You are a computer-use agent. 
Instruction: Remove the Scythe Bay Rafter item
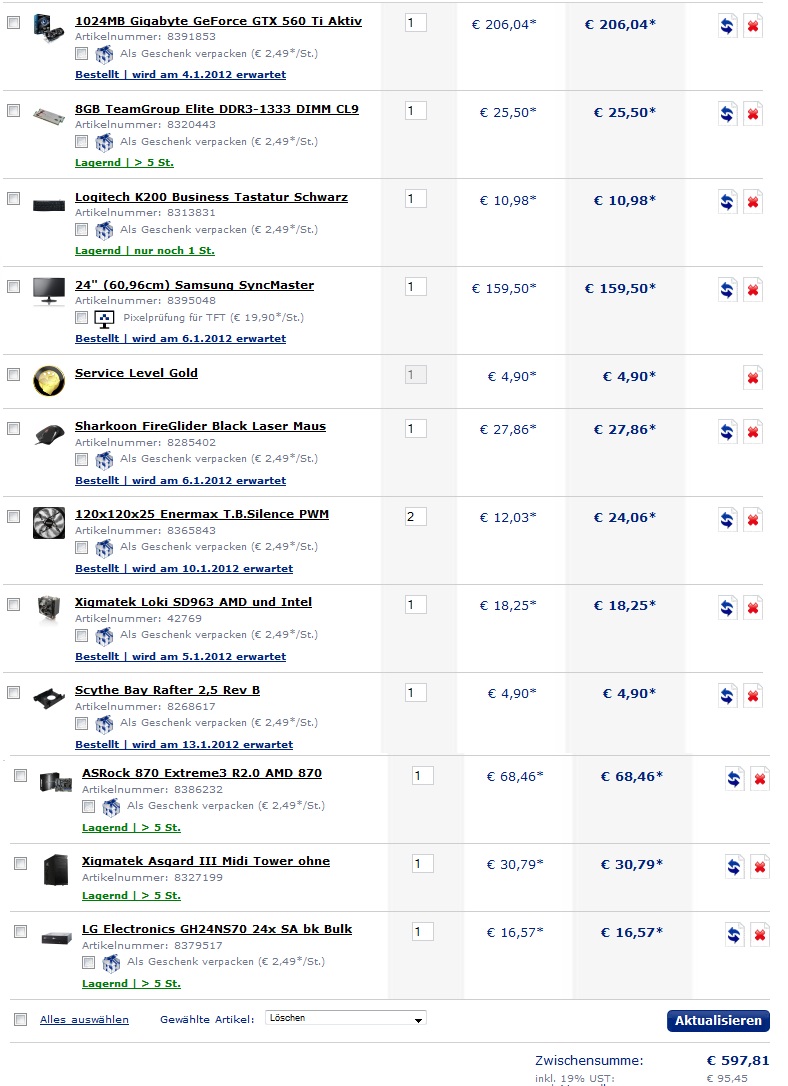[x=753, y=695]
